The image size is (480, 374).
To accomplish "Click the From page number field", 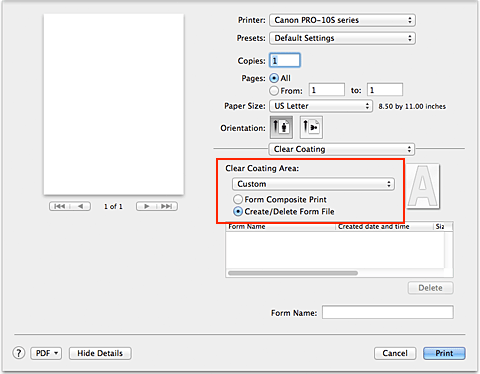I will tap(327, 90).
